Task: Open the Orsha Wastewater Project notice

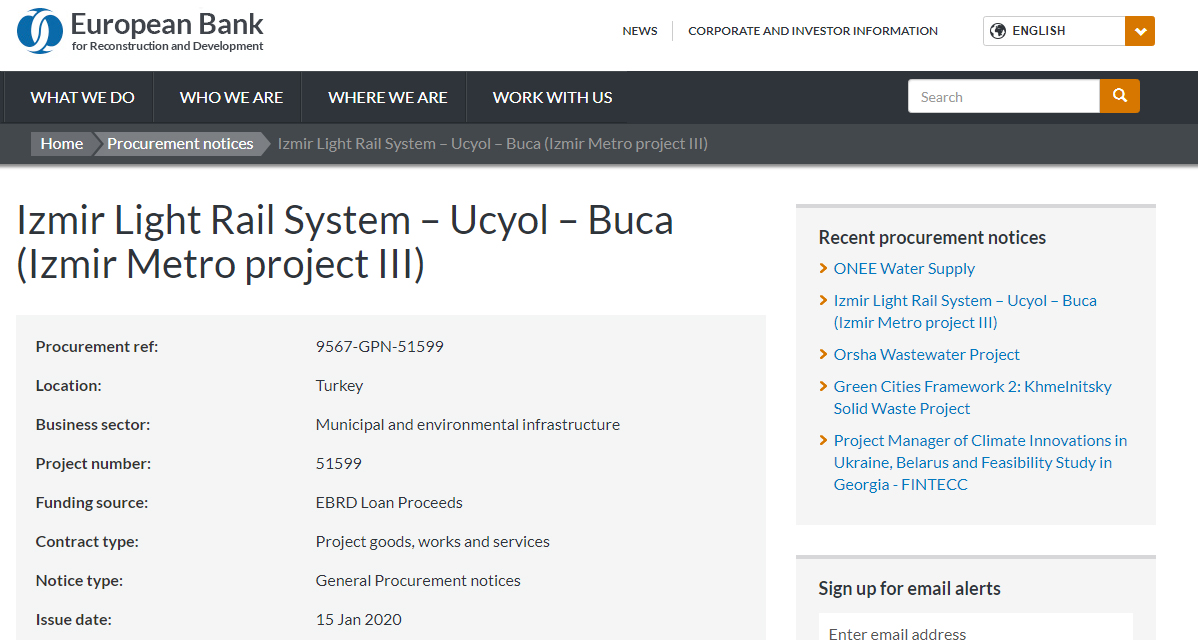Action: click(926, 354)
